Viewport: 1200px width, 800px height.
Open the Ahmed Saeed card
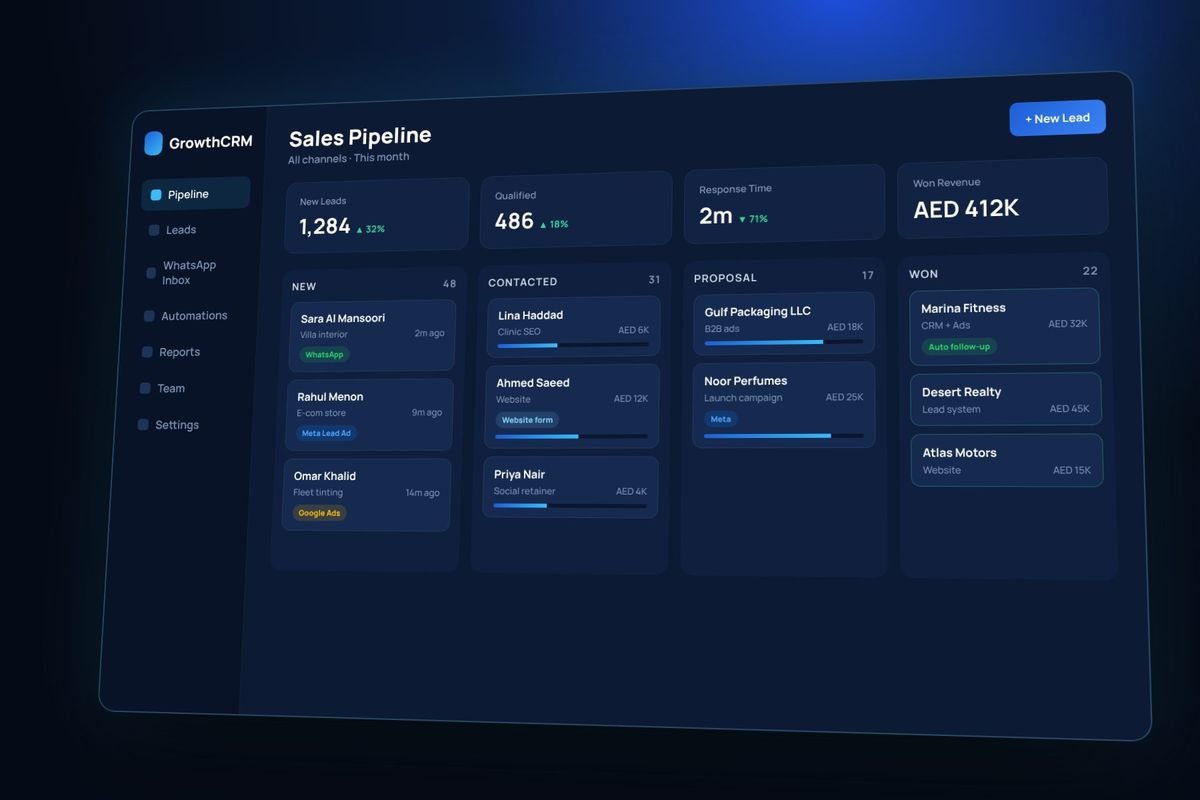click(x=572, y=406)
